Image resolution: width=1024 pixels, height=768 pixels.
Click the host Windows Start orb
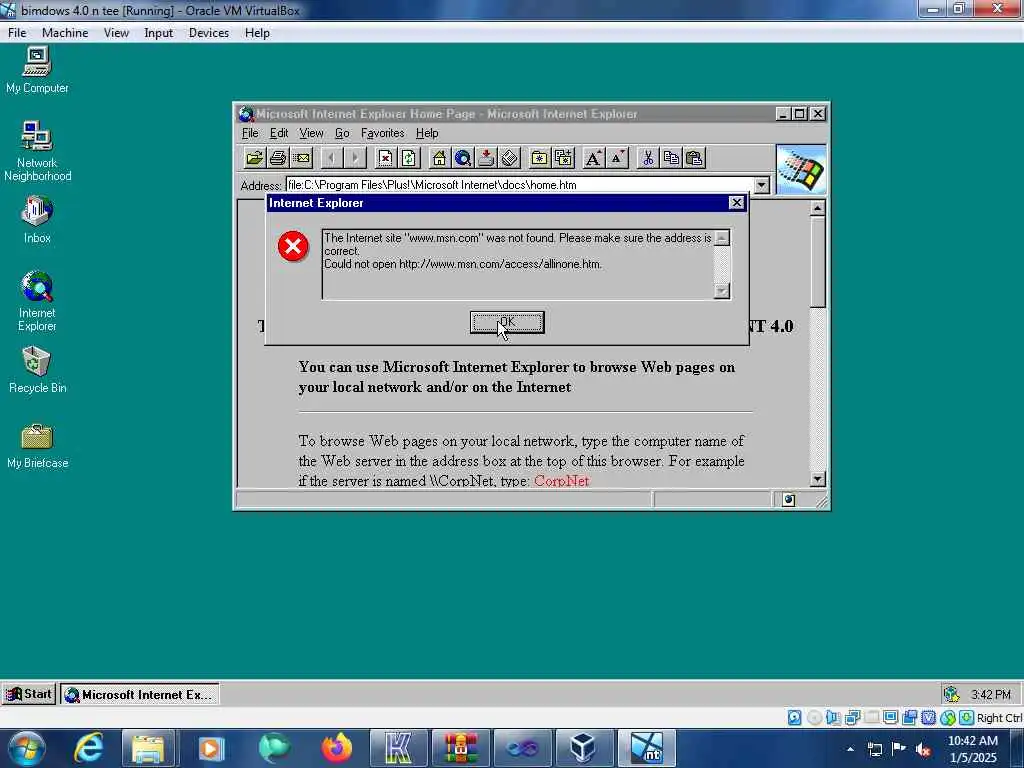[26, 748]
